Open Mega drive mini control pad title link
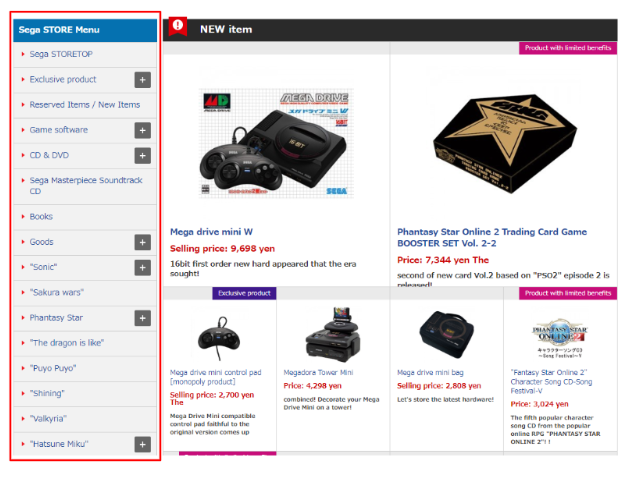 point(216,377)
